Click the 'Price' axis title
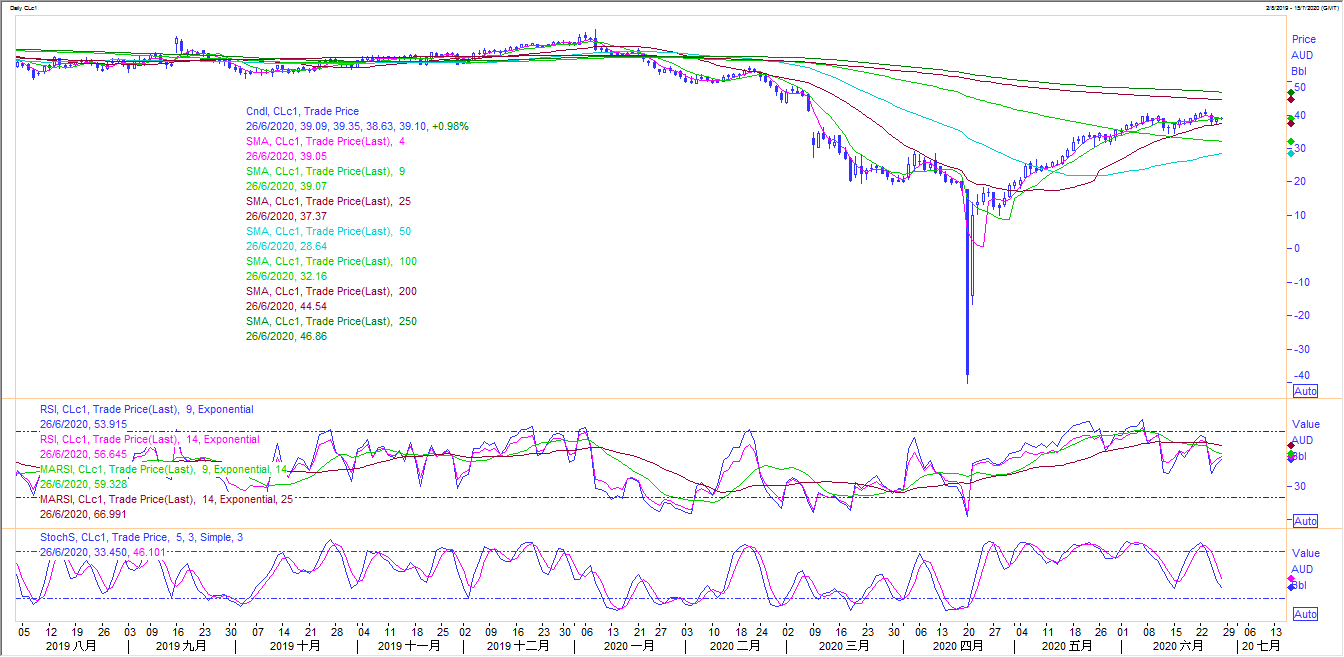 click(x=1304, y=39)
